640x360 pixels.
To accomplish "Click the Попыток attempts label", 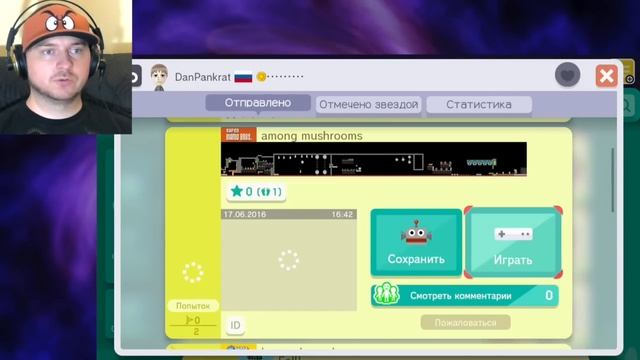I will (x=193, y=306).
